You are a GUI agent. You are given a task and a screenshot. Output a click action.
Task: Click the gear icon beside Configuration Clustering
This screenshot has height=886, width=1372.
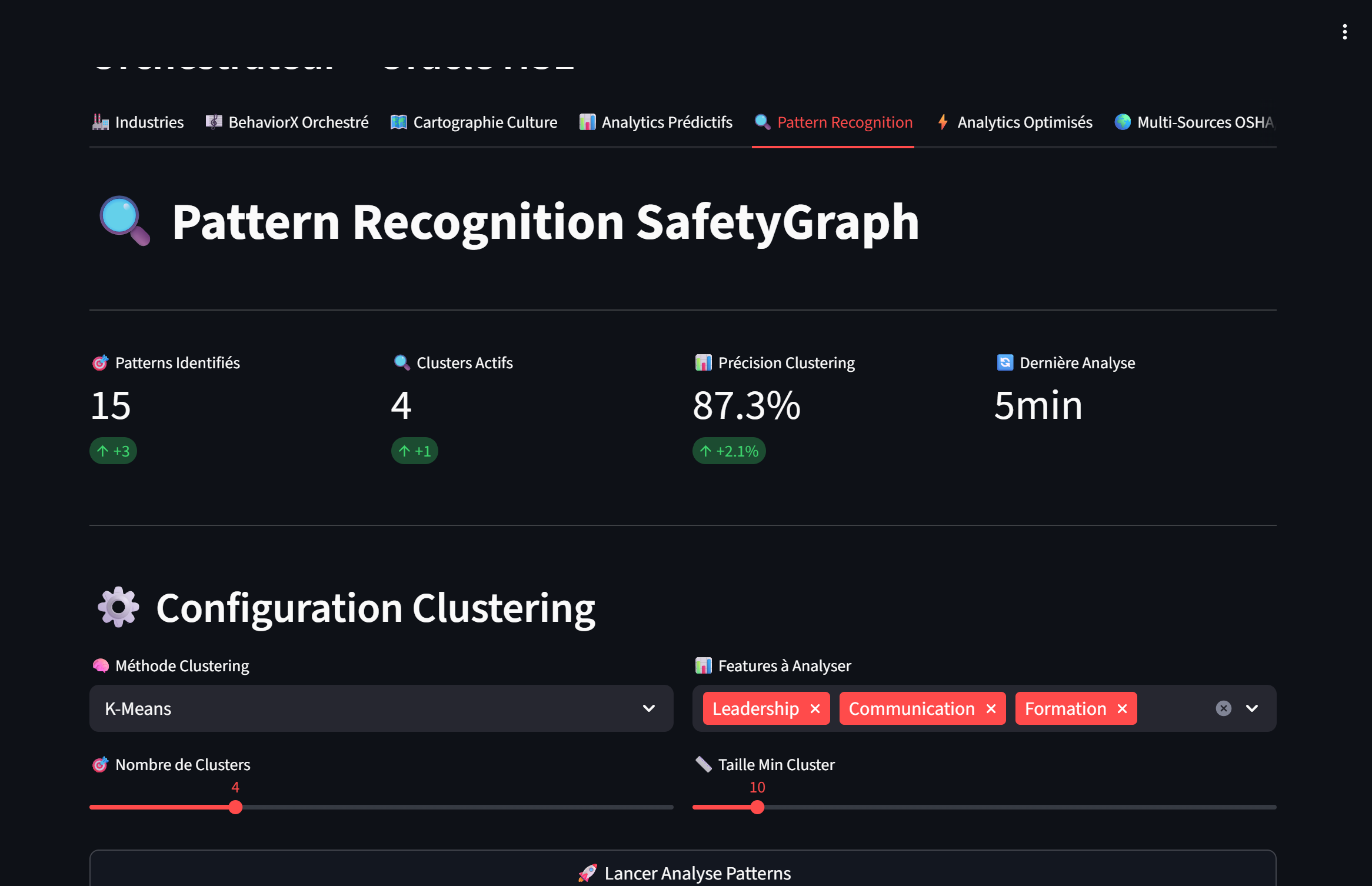tap(118, 607)
